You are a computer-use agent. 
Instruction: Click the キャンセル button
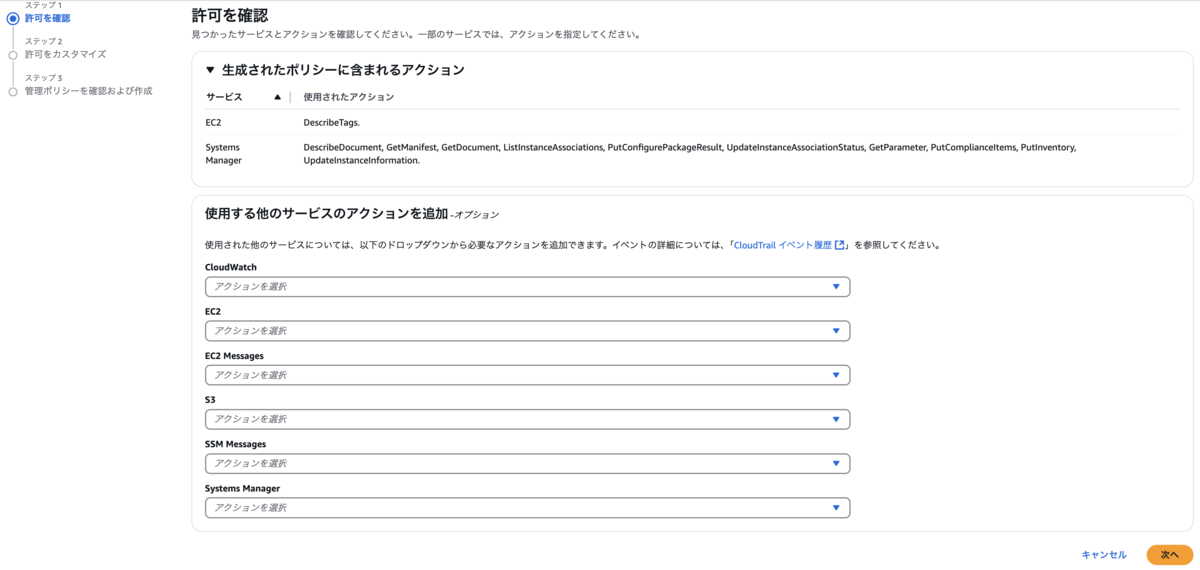pyautogui.click(x=1104, y=555)
